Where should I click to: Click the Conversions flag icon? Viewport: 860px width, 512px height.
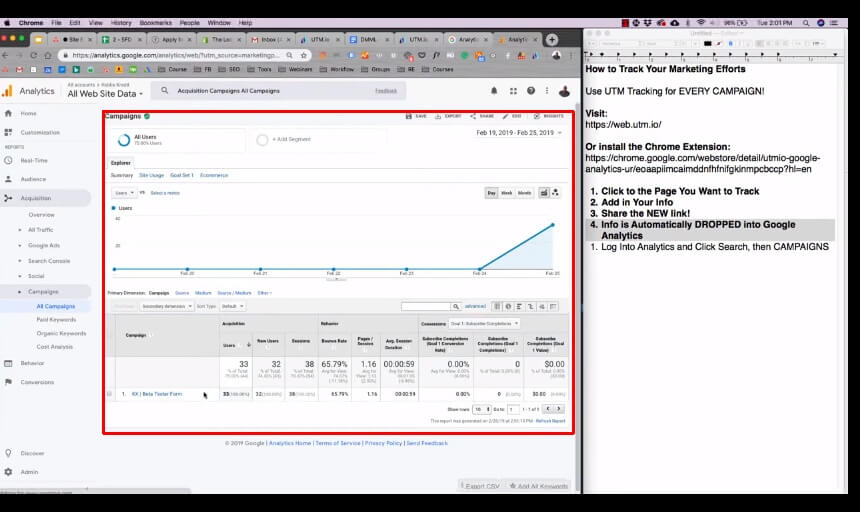[x=8, y=382]
